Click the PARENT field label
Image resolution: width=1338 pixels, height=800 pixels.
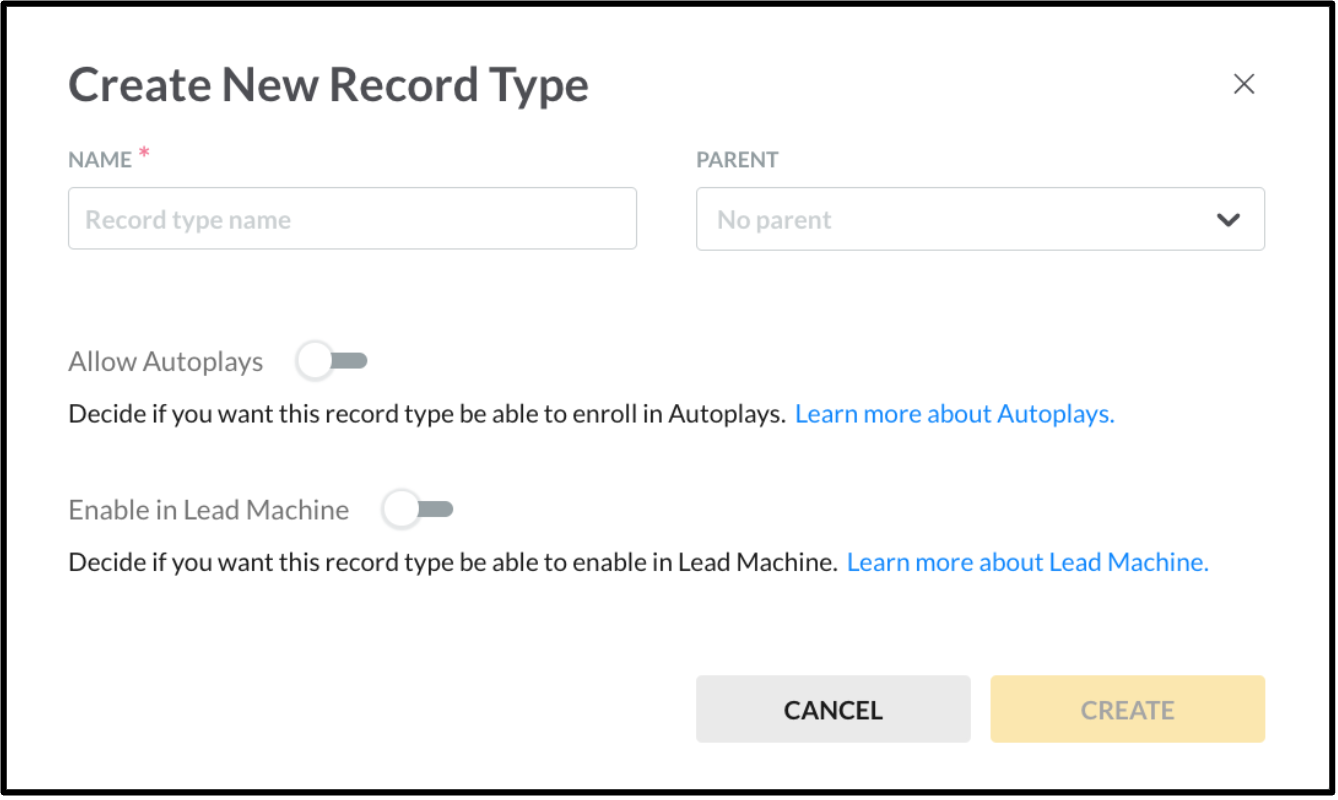click(x=737, y=160)
